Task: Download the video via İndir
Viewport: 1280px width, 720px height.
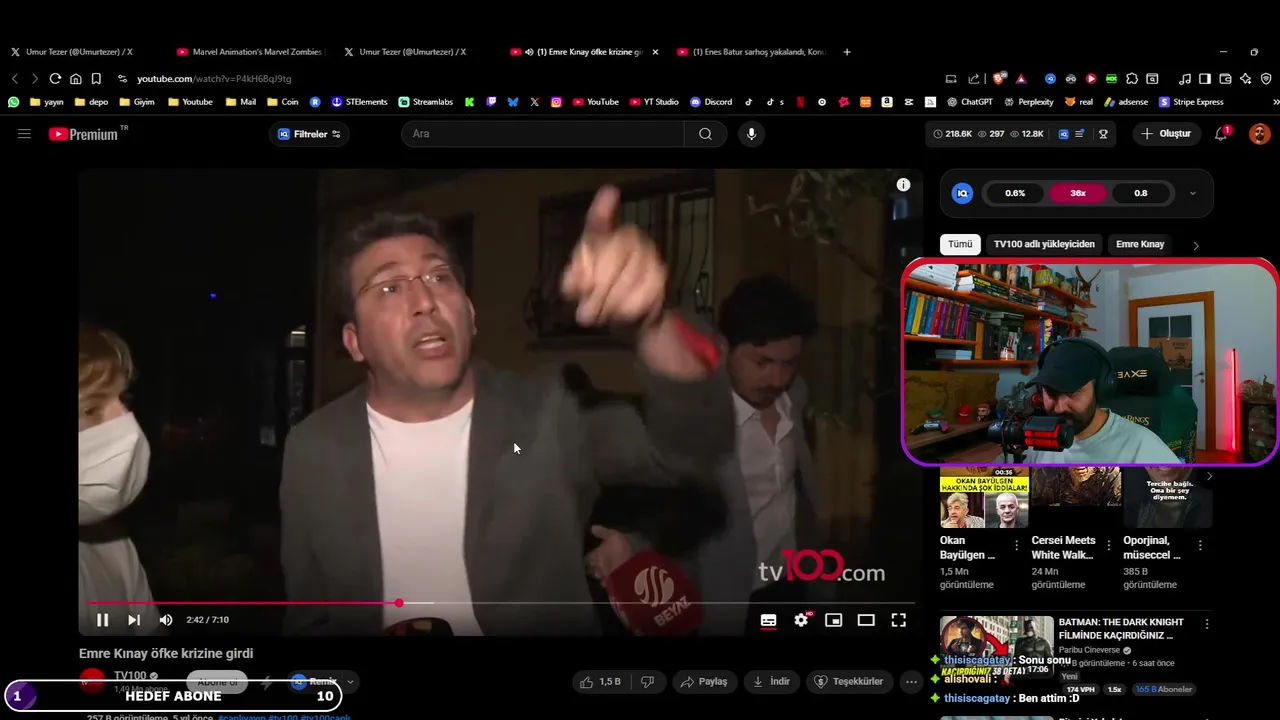Action: click(771, 682)
